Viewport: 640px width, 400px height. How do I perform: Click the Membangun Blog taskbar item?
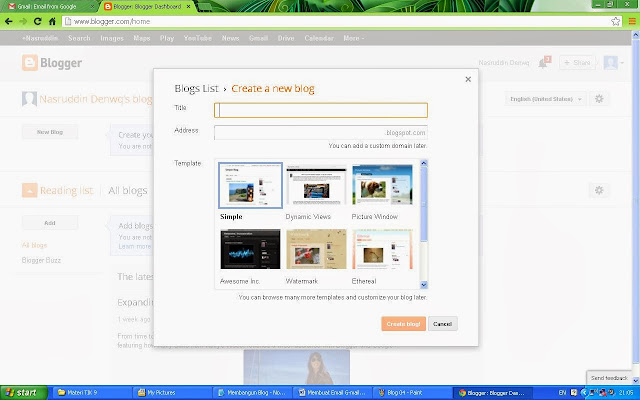point(251,393)
